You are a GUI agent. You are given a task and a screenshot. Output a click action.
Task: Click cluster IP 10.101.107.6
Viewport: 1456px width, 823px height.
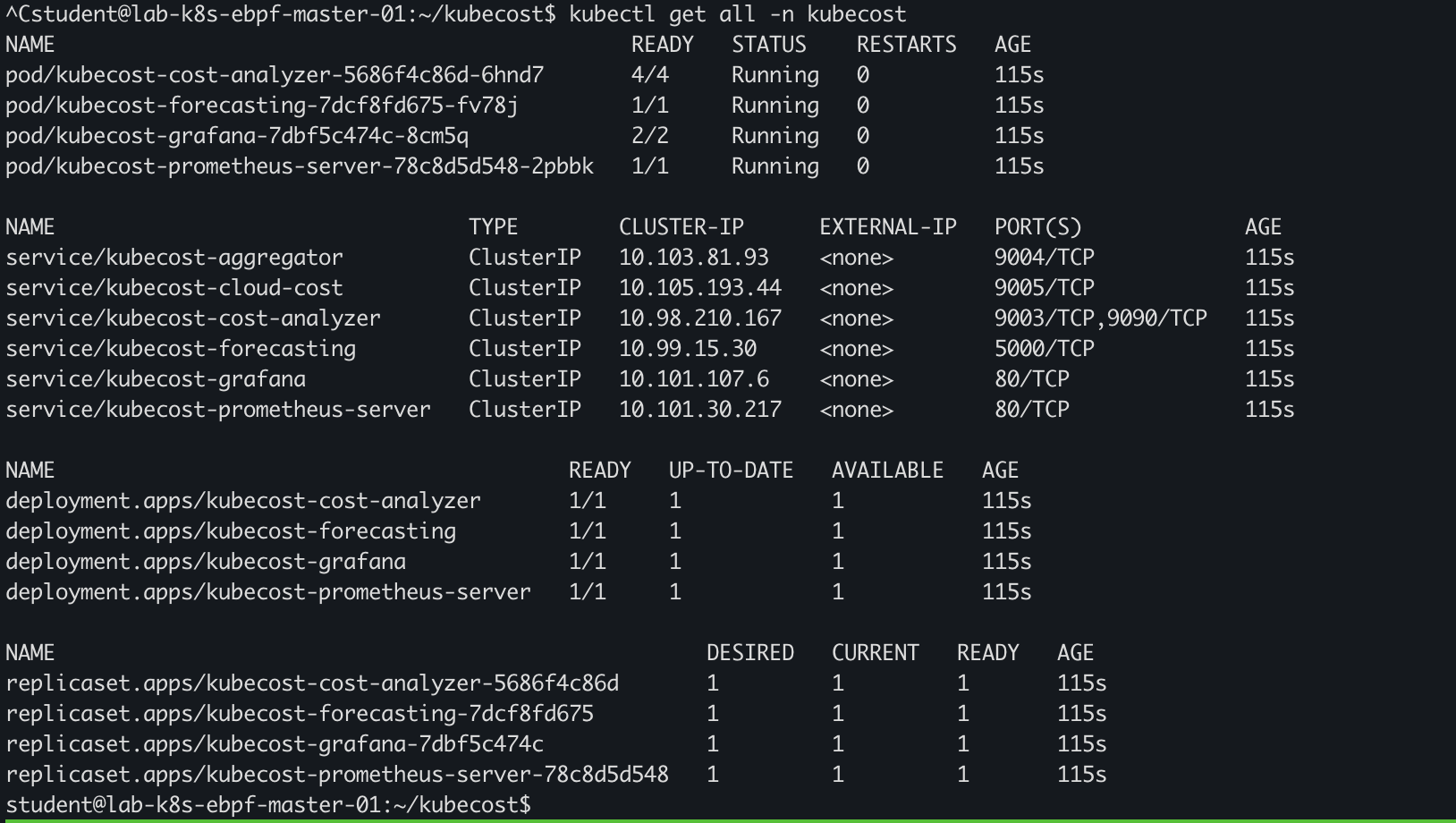(694, 379)
